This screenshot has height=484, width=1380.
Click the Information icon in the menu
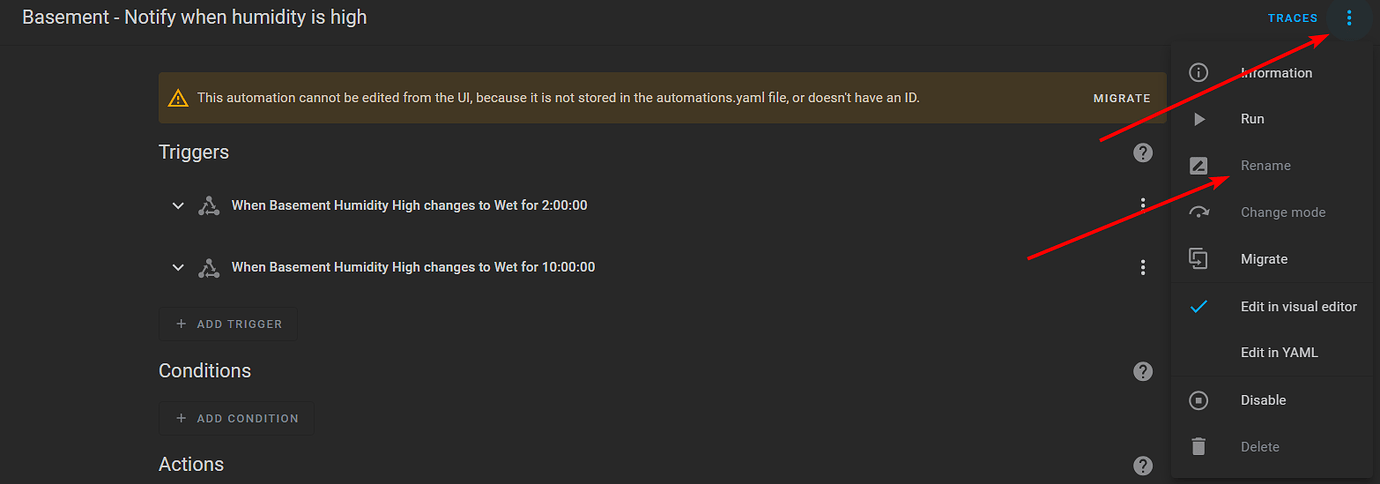pos(1198,72)
